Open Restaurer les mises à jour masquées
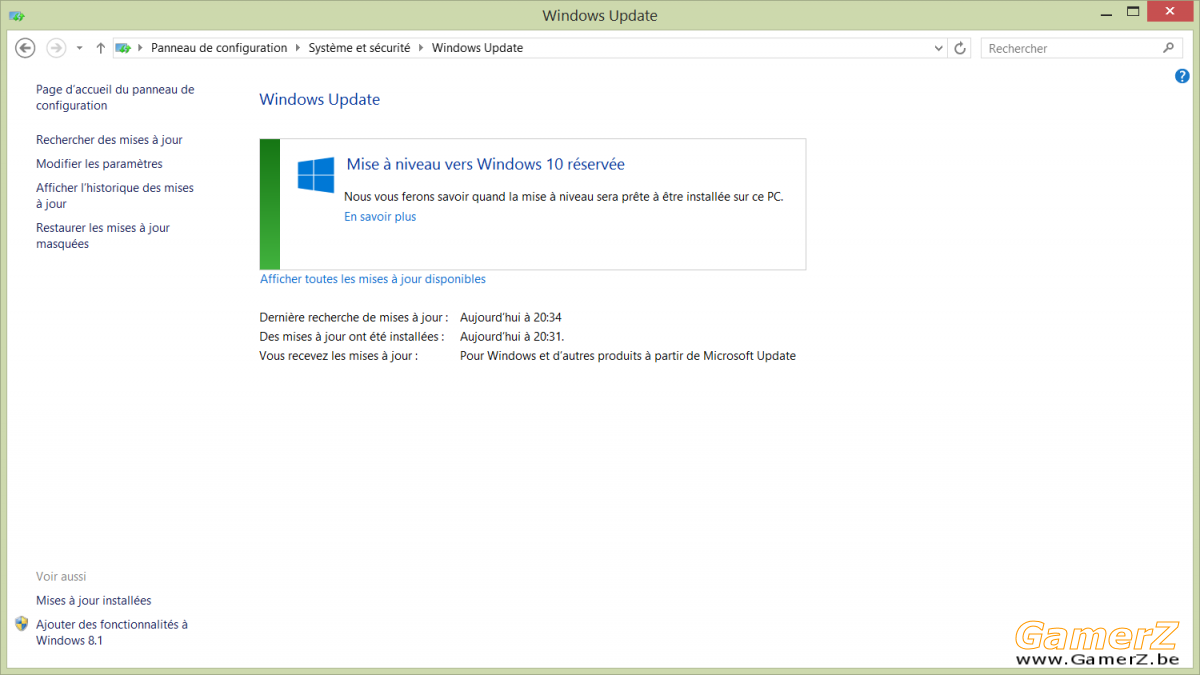Screen dimensions: 1200x675 point(103,236)
